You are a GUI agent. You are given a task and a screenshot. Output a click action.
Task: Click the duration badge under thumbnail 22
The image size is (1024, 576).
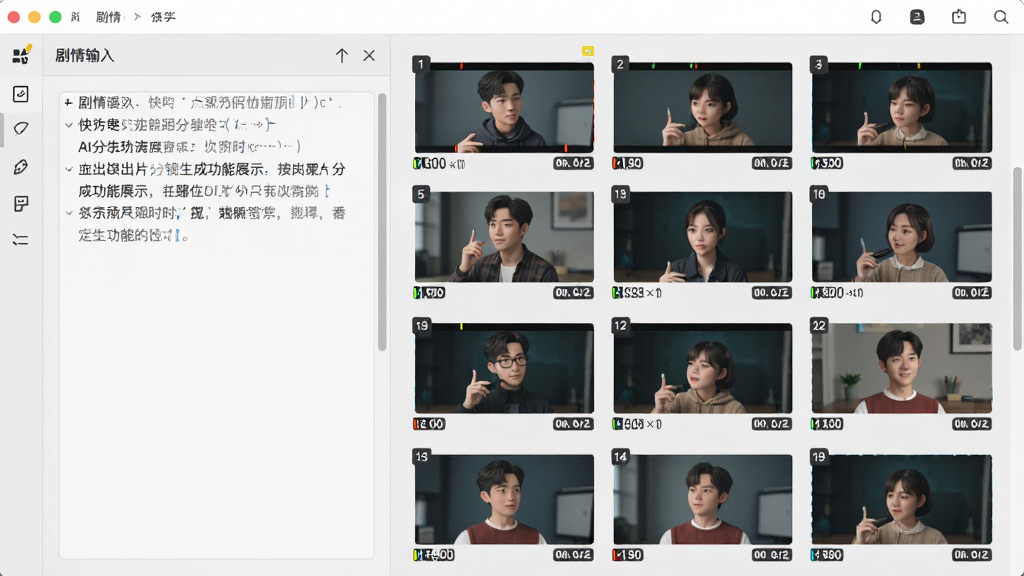click(x=972, y=424)
